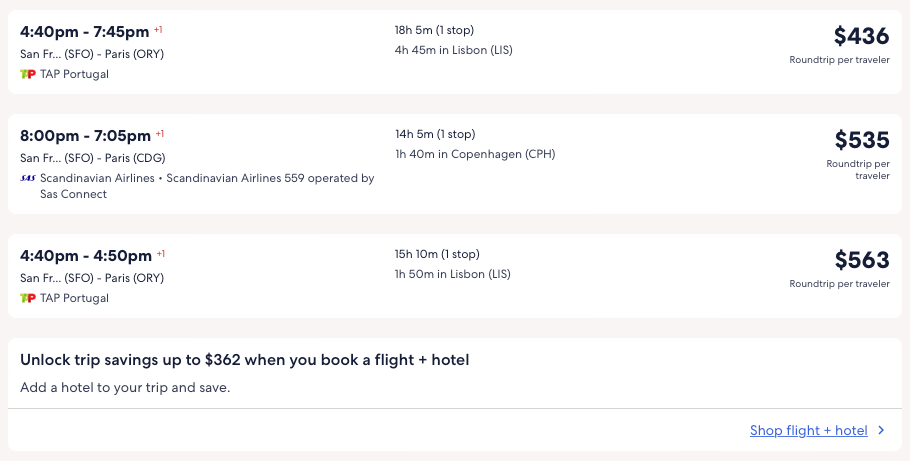Click the 15h 10m (1 stop) duration

point(437,254)
